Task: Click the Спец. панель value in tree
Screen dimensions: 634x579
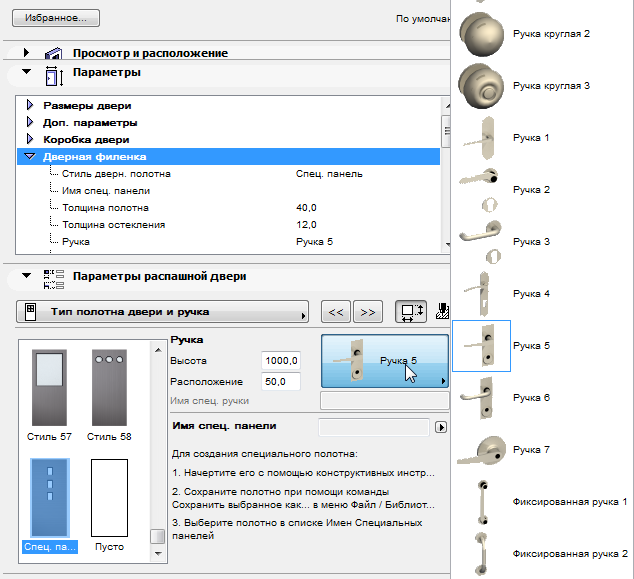Action: tap(329, 173)
